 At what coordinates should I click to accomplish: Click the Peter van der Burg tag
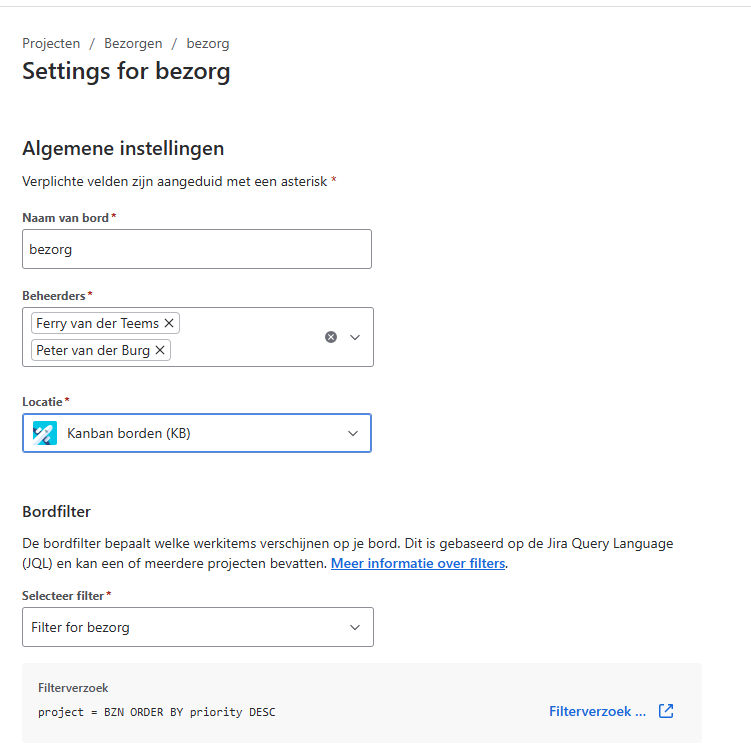93,350
